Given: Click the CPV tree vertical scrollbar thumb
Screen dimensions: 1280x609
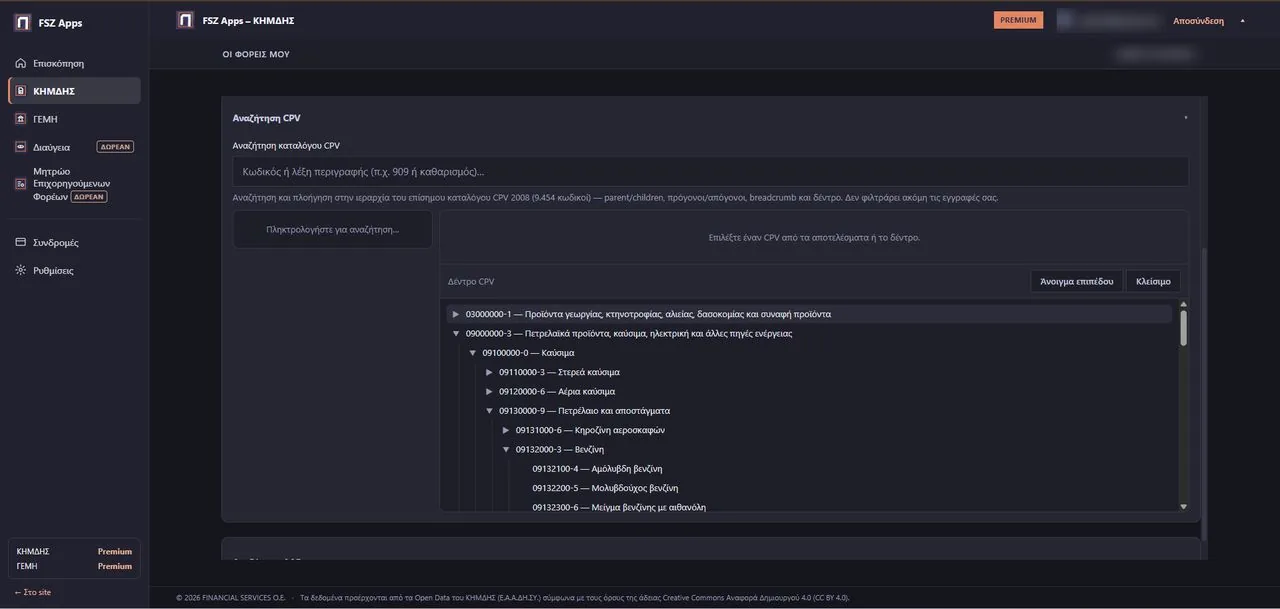Looking at the screenshot, I should 1184,328.
